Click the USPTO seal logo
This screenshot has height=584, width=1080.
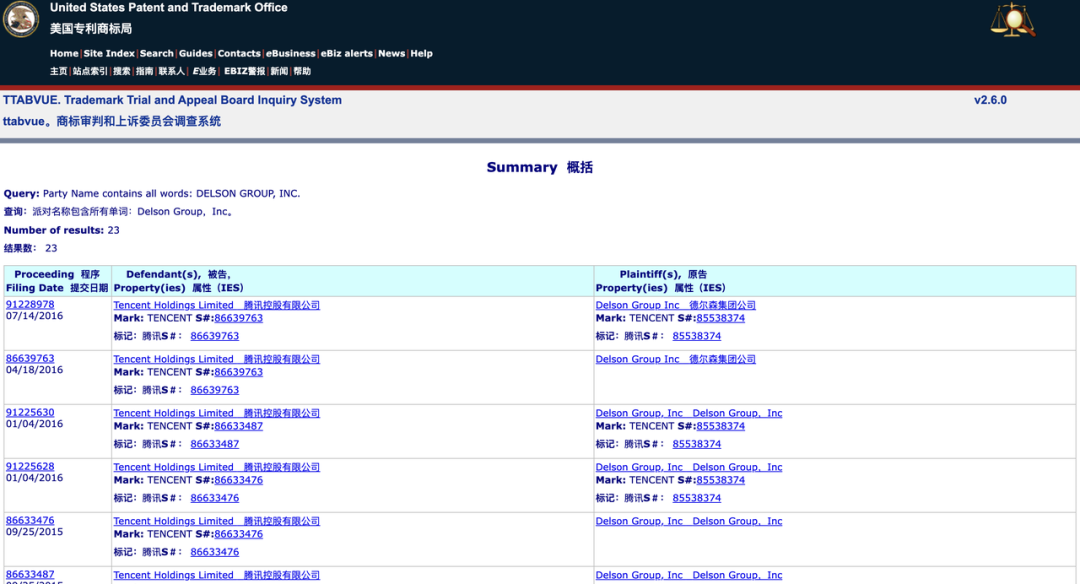(21, 19)
